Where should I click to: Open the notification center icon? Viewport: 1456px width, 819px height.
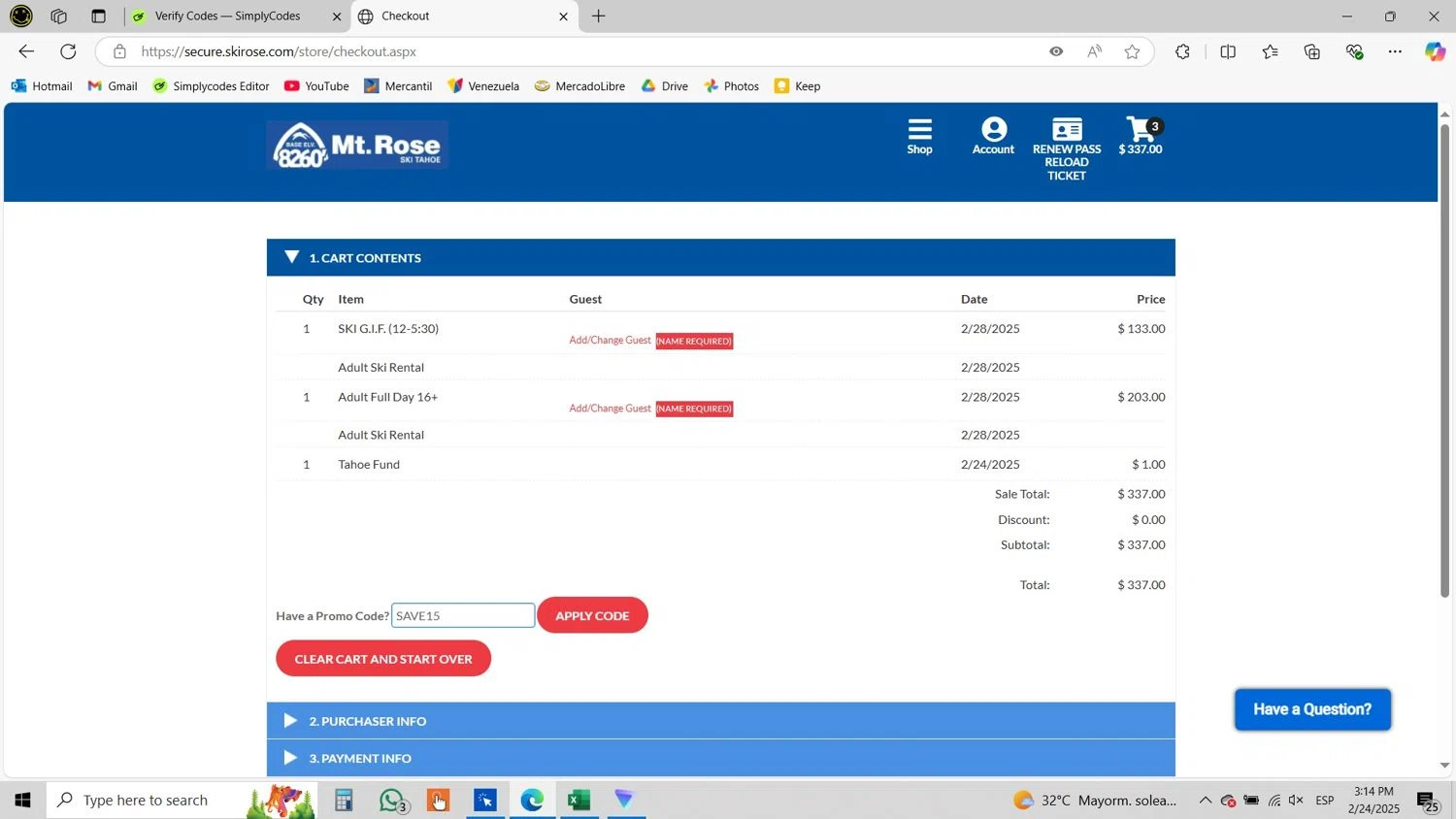[x=1428, y=801]
